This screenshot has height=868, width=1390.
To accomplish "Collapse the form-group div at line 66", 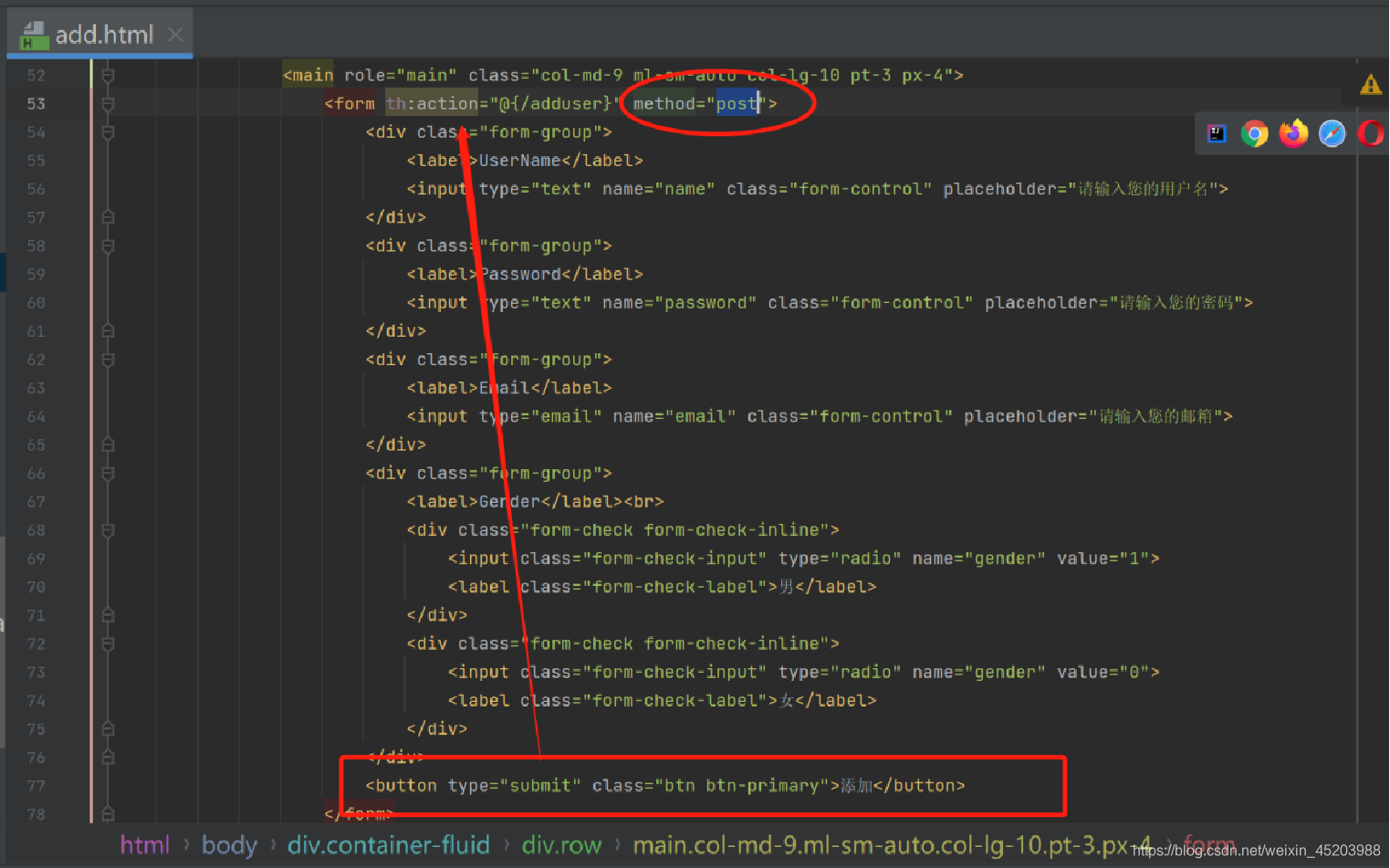I will [108, 474].
